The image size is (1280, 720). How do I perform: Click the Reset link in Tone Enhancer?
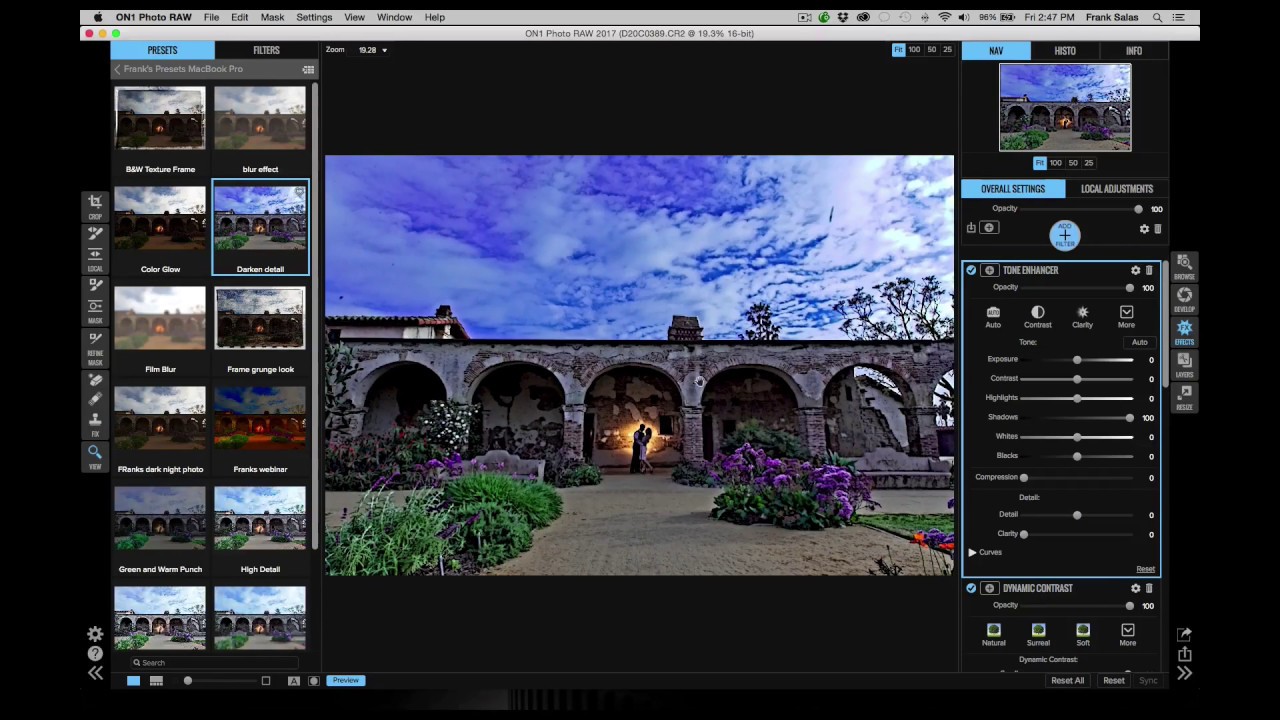coord(1145,569)
